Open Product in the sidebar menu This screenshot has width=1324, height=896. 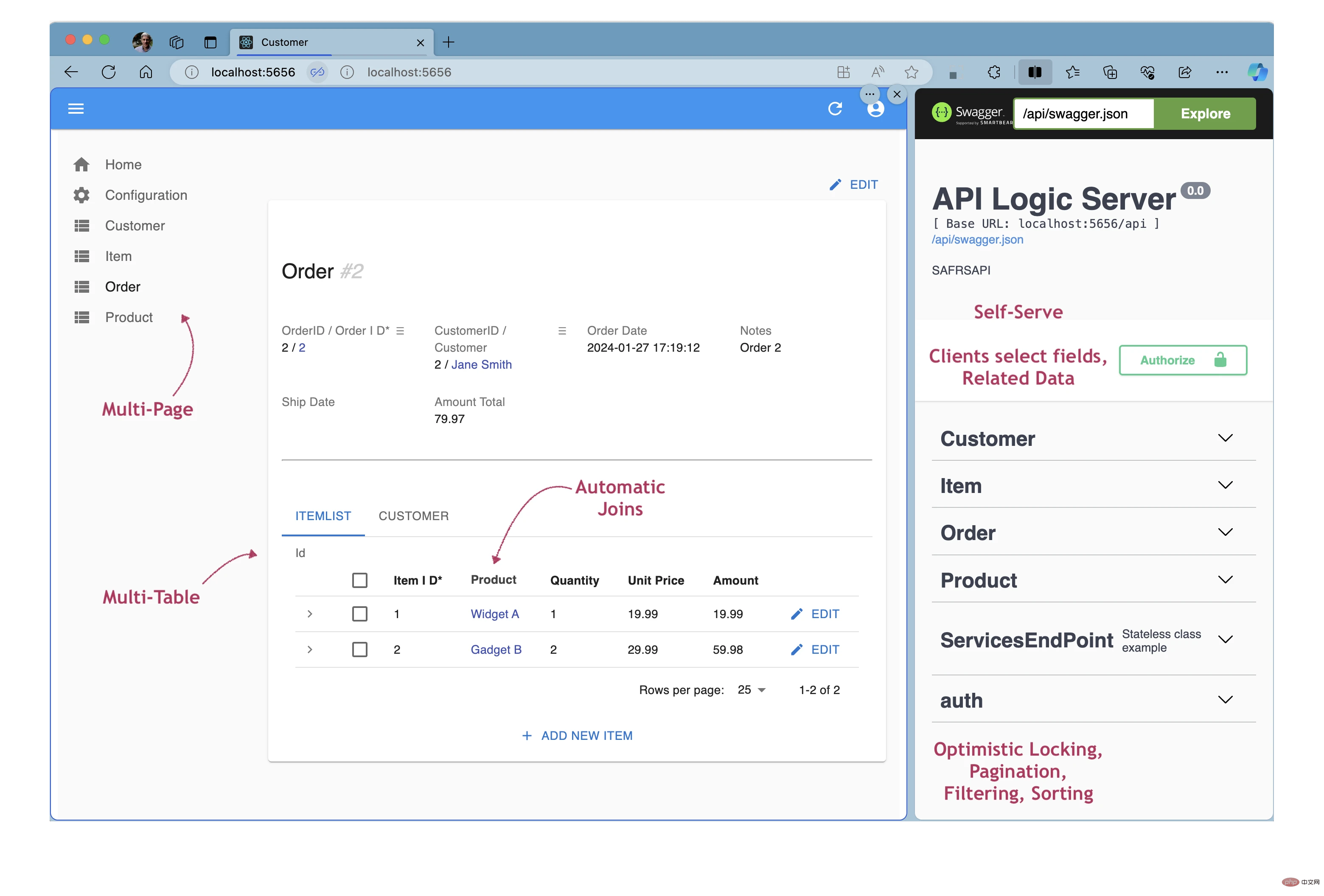pyautogui.click(x=129, y=317)
